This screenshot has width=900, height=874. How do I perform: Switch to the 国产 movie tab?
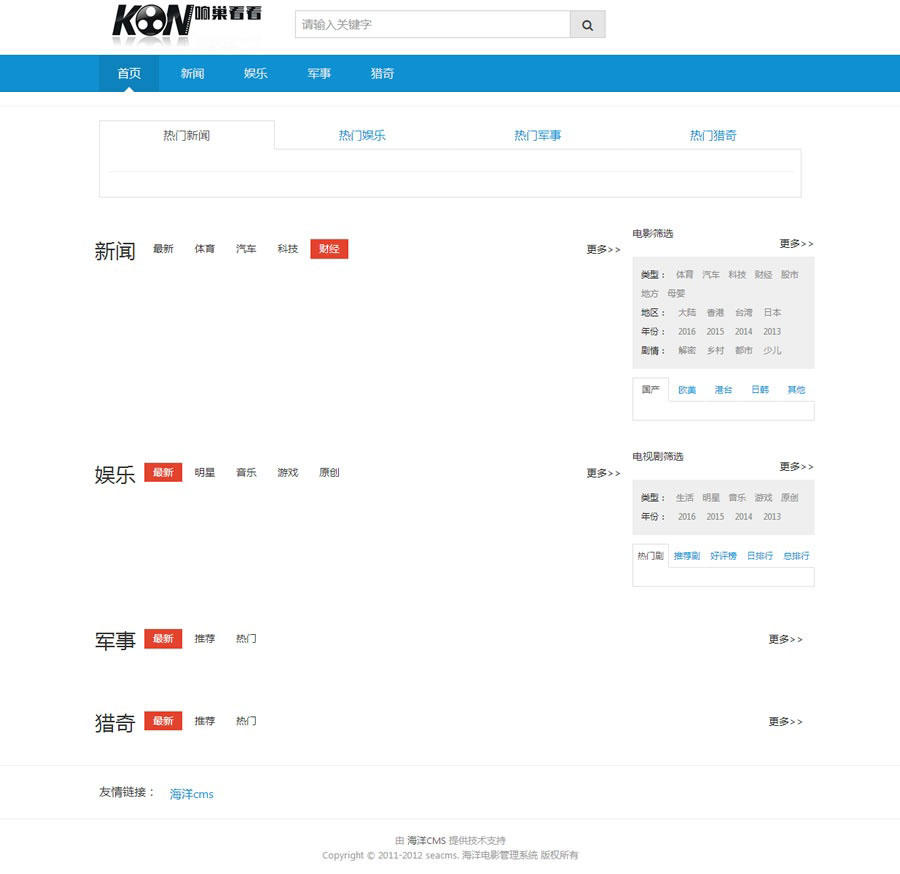pyautogui.click(x=650, y=390)
